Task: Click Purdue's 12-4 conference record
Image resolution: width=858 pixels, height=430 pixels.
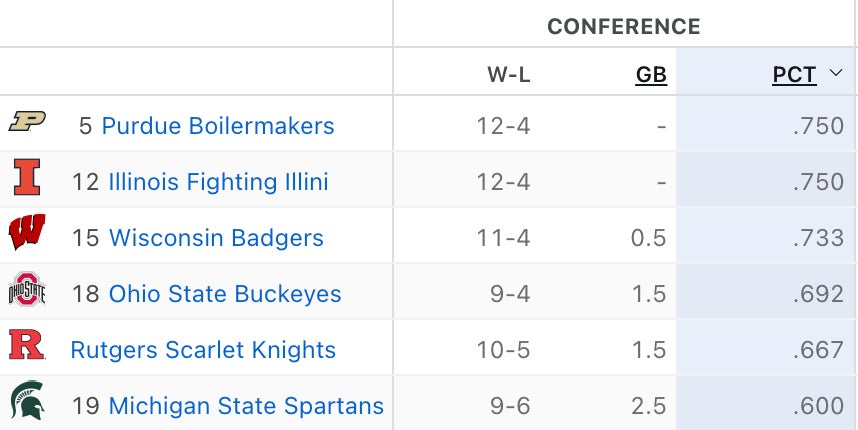Action: click(508, 126)
